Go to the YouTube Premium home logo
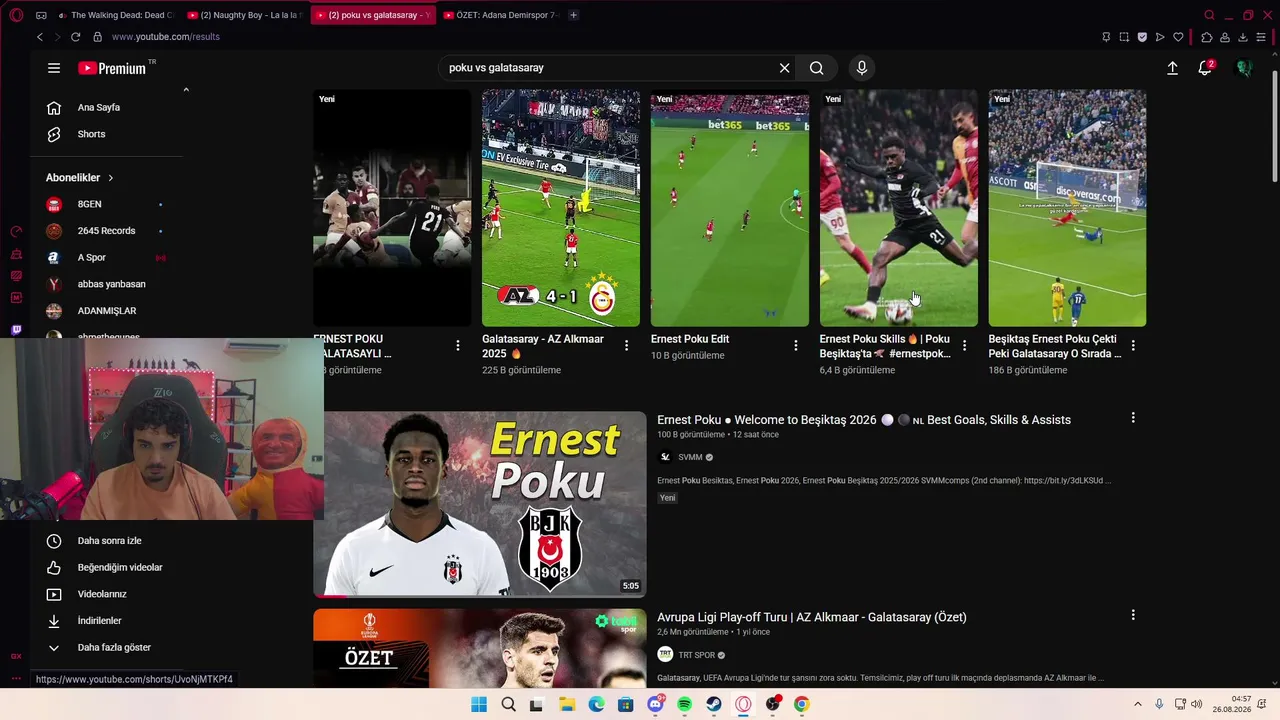 [x=112, y=68]
